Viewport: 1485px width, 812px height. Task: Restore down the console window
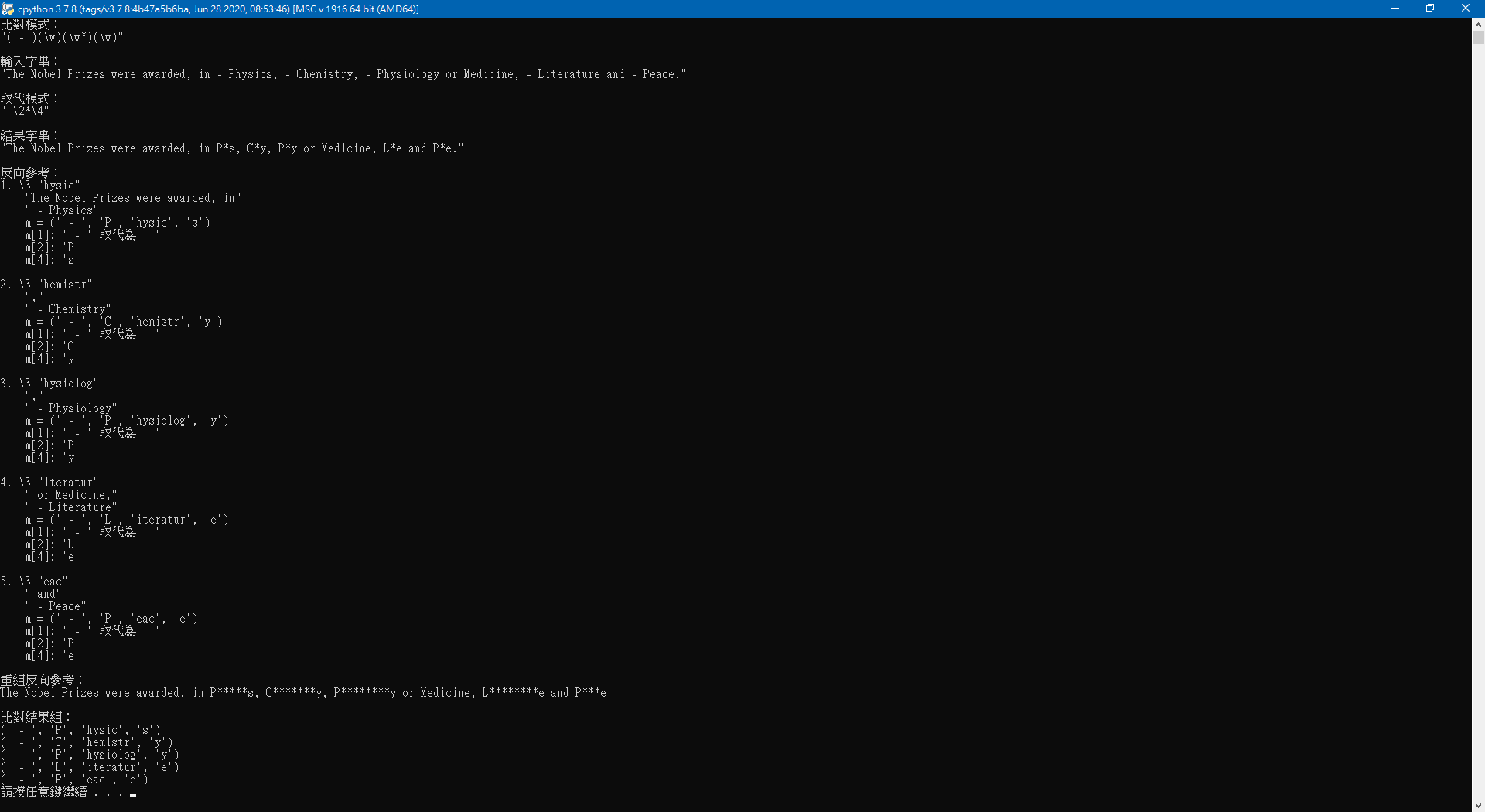1430,9
